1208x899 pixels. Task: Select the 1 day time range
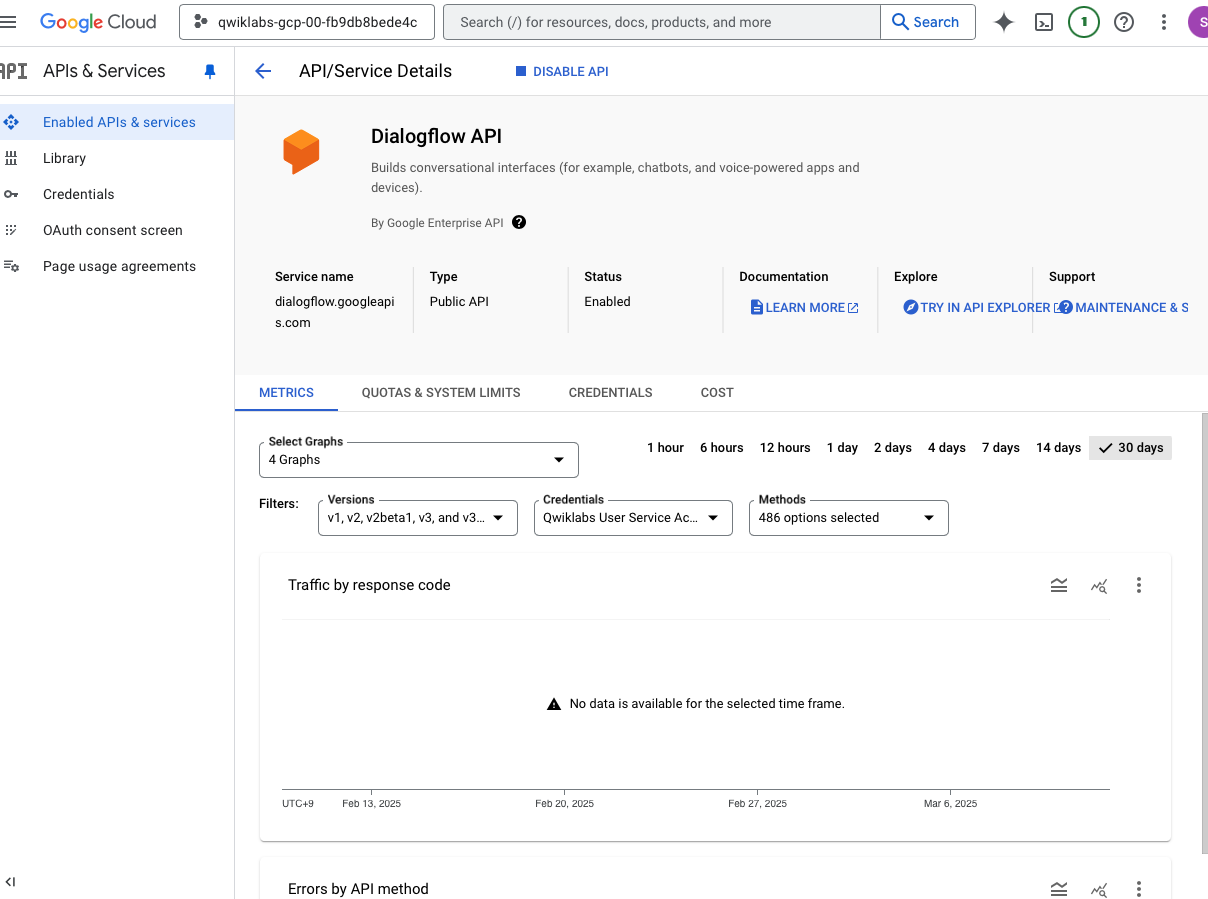coord(842,448)
